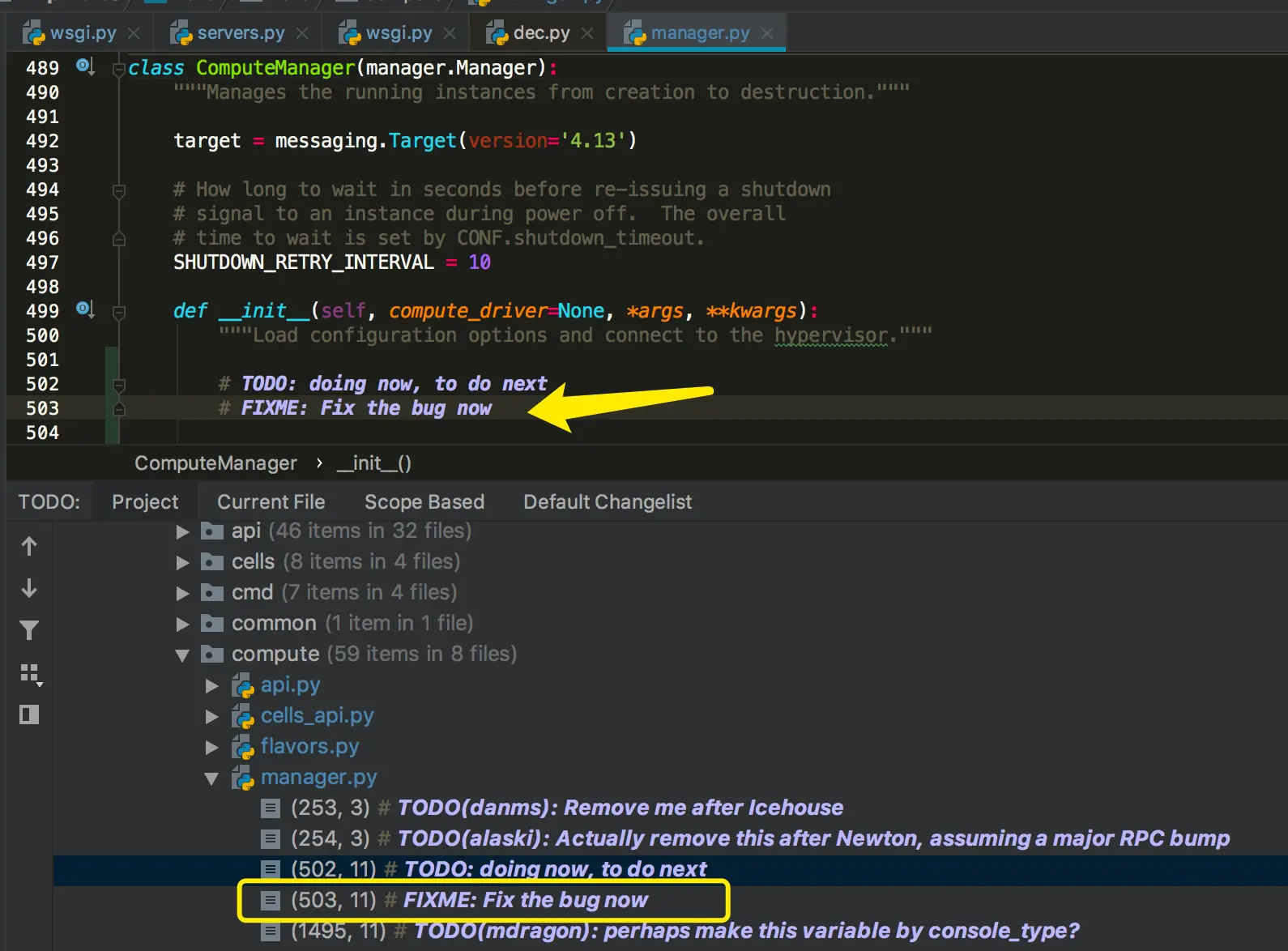This screenshot has width=1288, height=951.
Task: Switch to Scope Based TODO tab
Action: (x=424, y=502)
